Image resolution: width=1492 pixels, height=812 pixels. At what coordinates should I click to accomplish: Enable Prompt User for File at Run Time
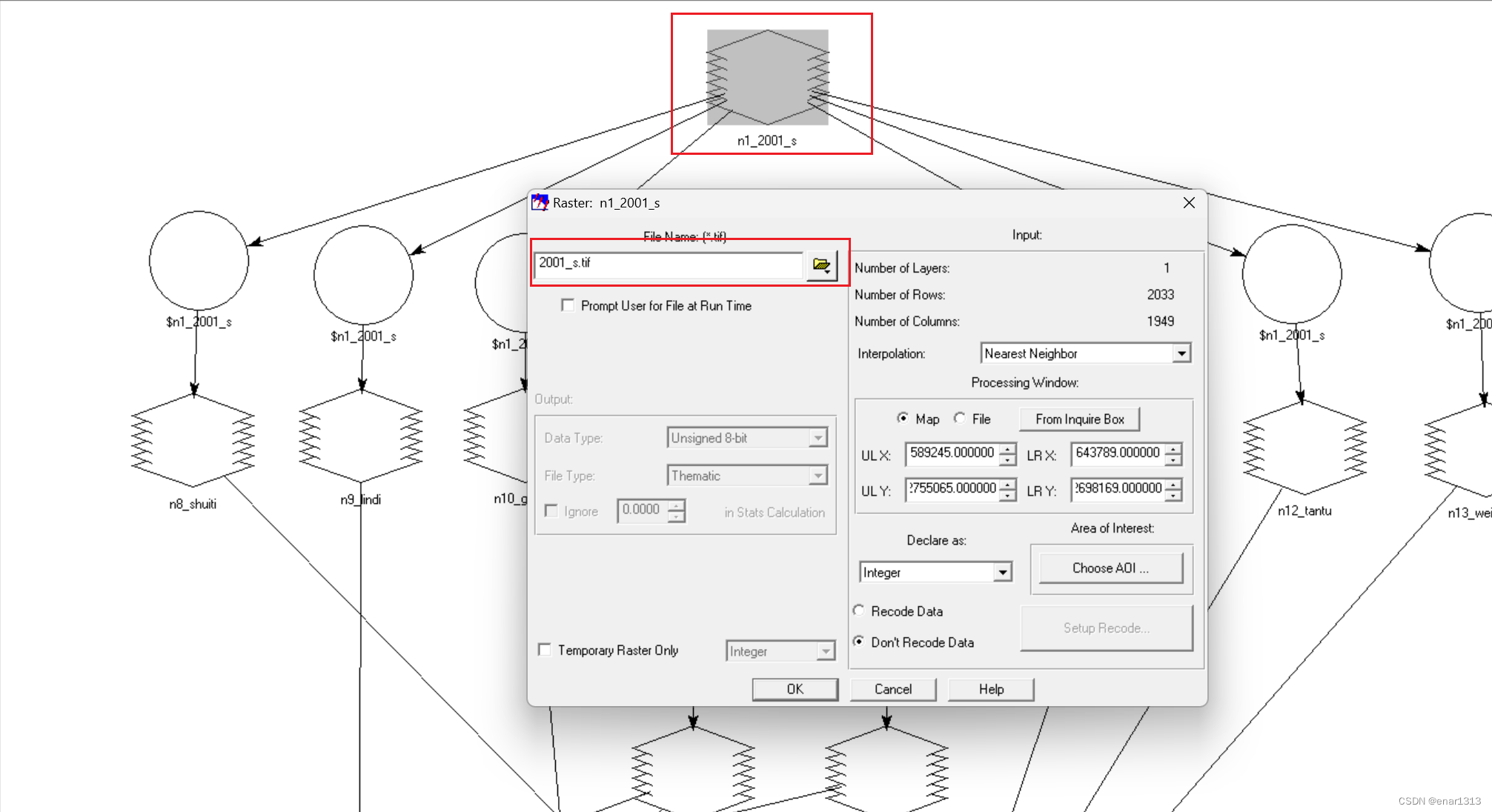pos(568,305)
